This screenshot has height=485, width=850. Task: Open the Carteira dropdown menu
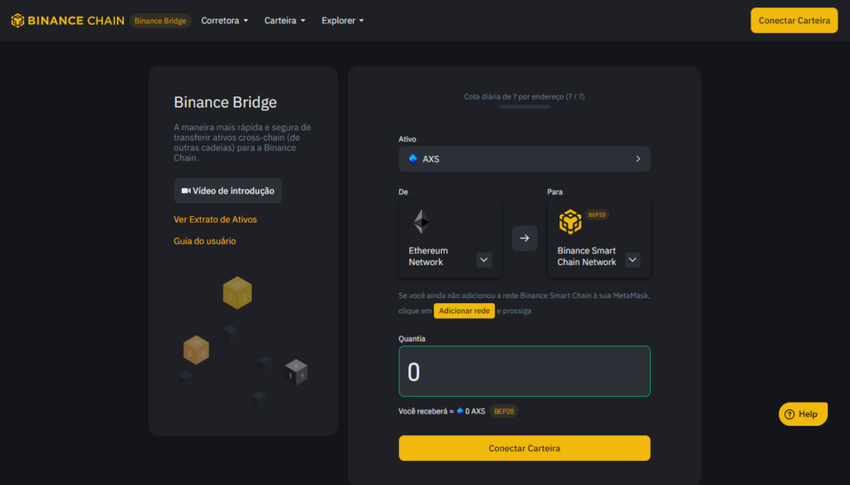tap(285, 21)
